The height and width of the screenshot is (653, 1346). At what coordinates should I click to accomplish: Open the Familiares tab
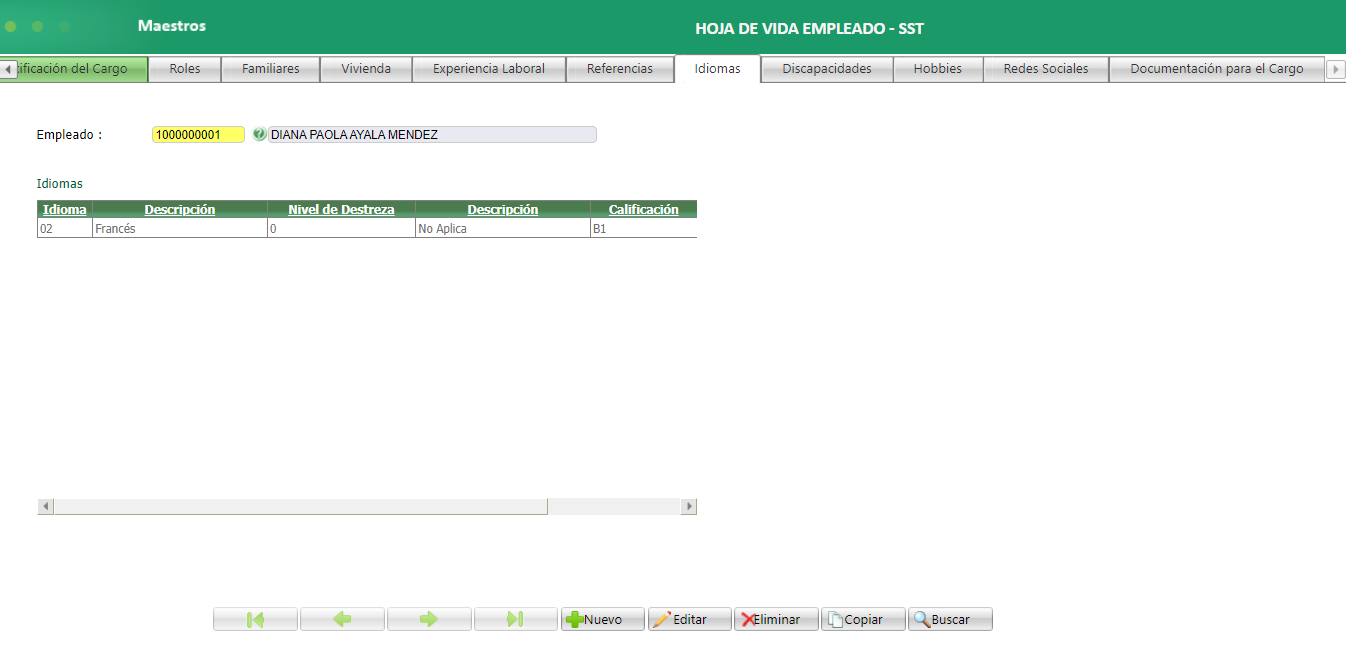[271, 69]
